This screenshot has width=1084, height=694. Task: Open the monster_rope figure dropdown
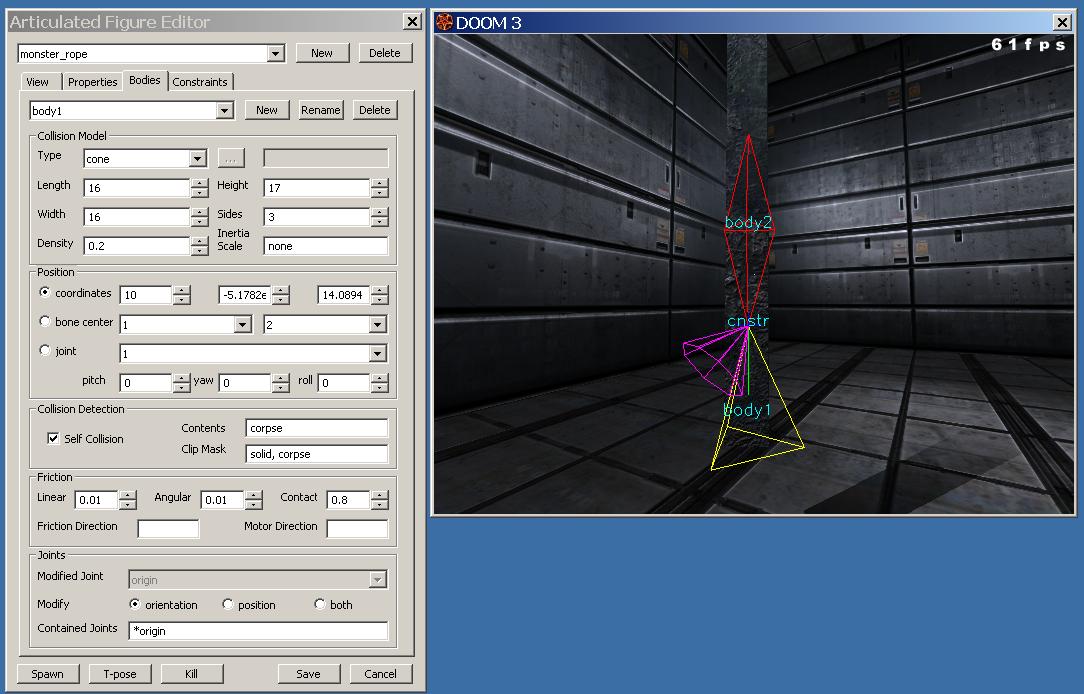click(x=275, y=53)
